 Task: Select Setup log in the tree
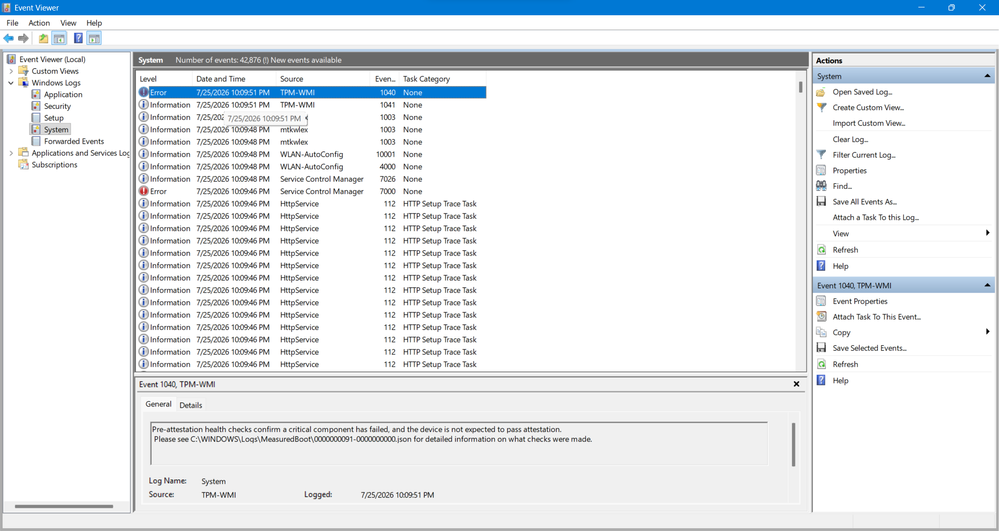(x=54, y=118)
